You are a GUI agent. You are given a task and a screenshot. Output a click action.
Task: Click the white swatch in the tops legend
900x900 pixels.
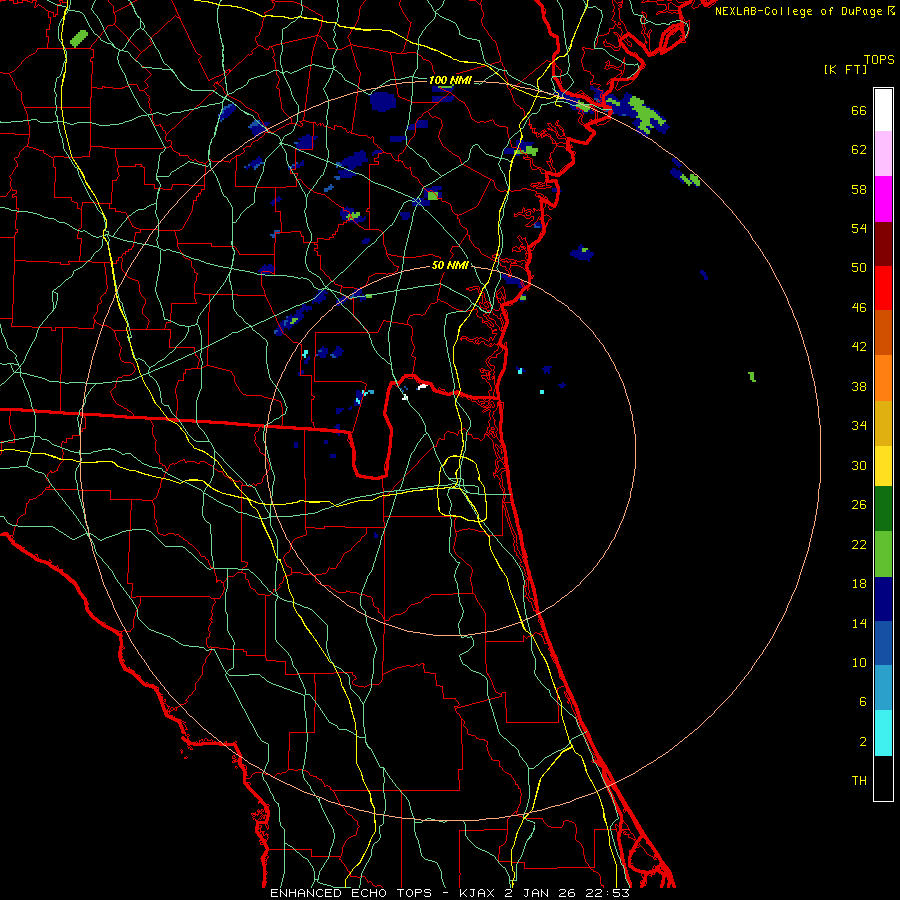883,110
